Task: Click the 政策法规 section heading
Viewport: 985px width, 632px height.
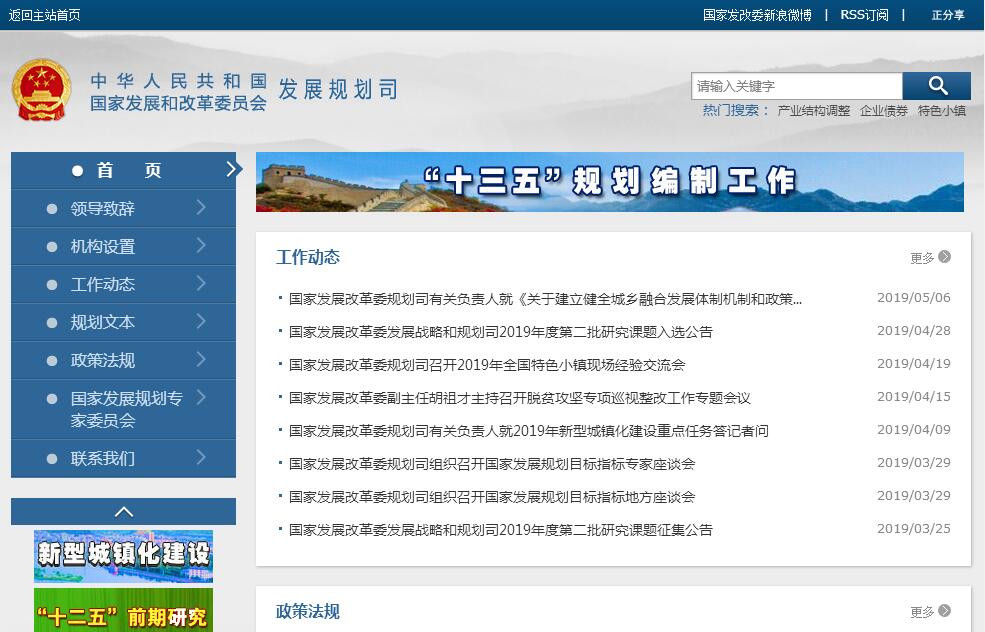Action: pos(308,611)
